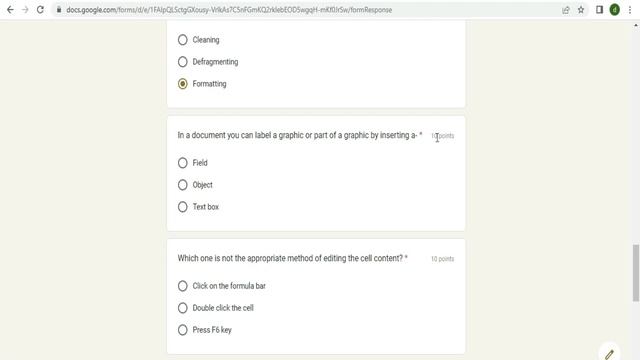Choose Press F6 key option
This screenshot has height=360, width=640.
pyautogui.click(x=182, y=330)
